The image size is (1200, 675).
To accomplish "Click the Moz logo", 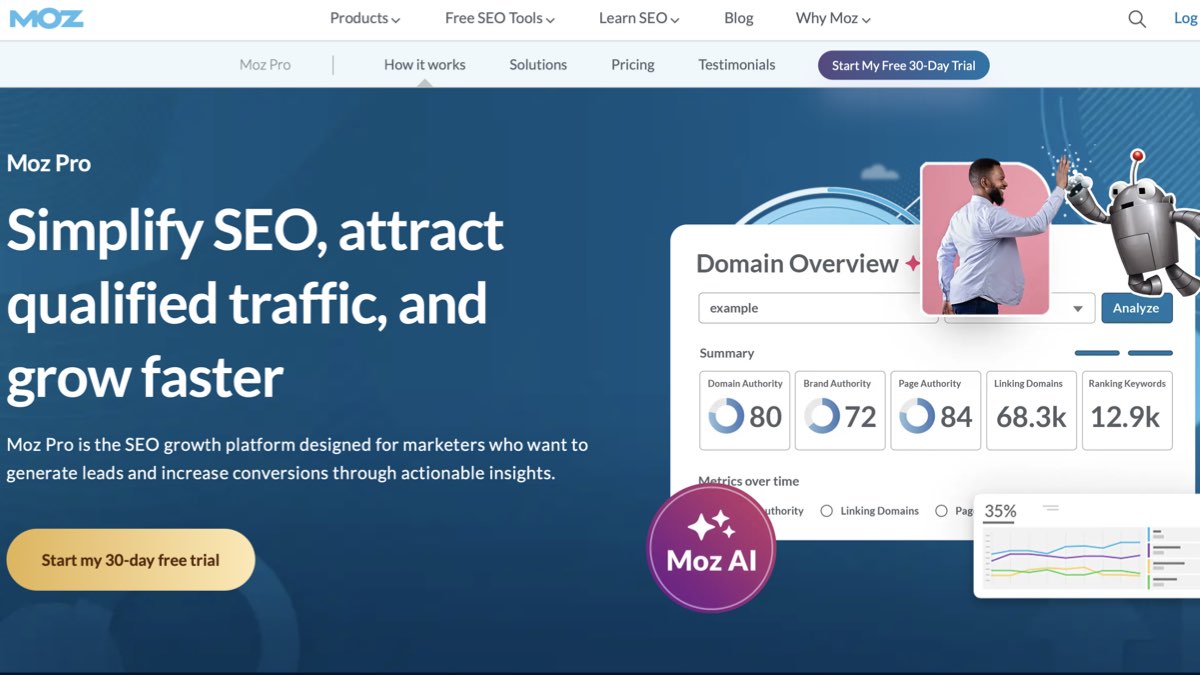I will click(x=46, y=17).
